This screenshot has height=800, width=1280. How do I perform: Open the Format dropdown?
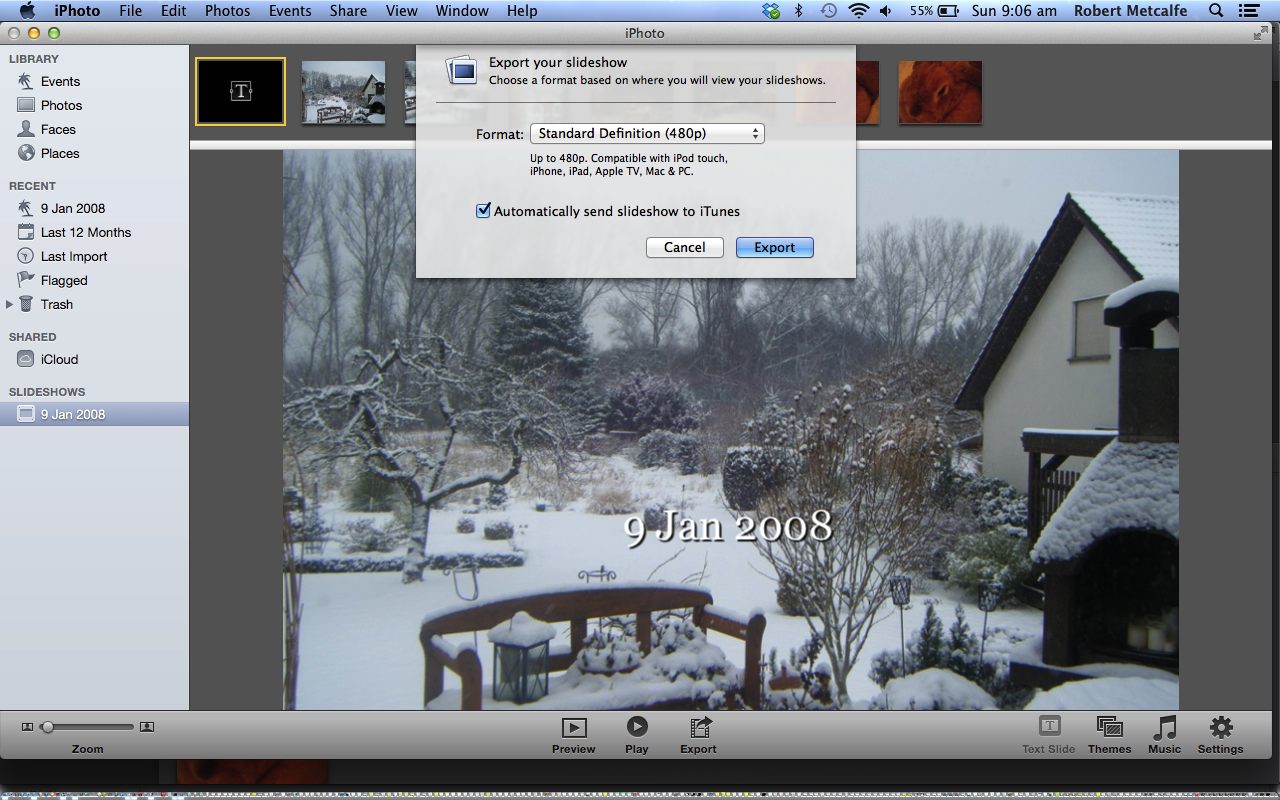pos(647,133)
